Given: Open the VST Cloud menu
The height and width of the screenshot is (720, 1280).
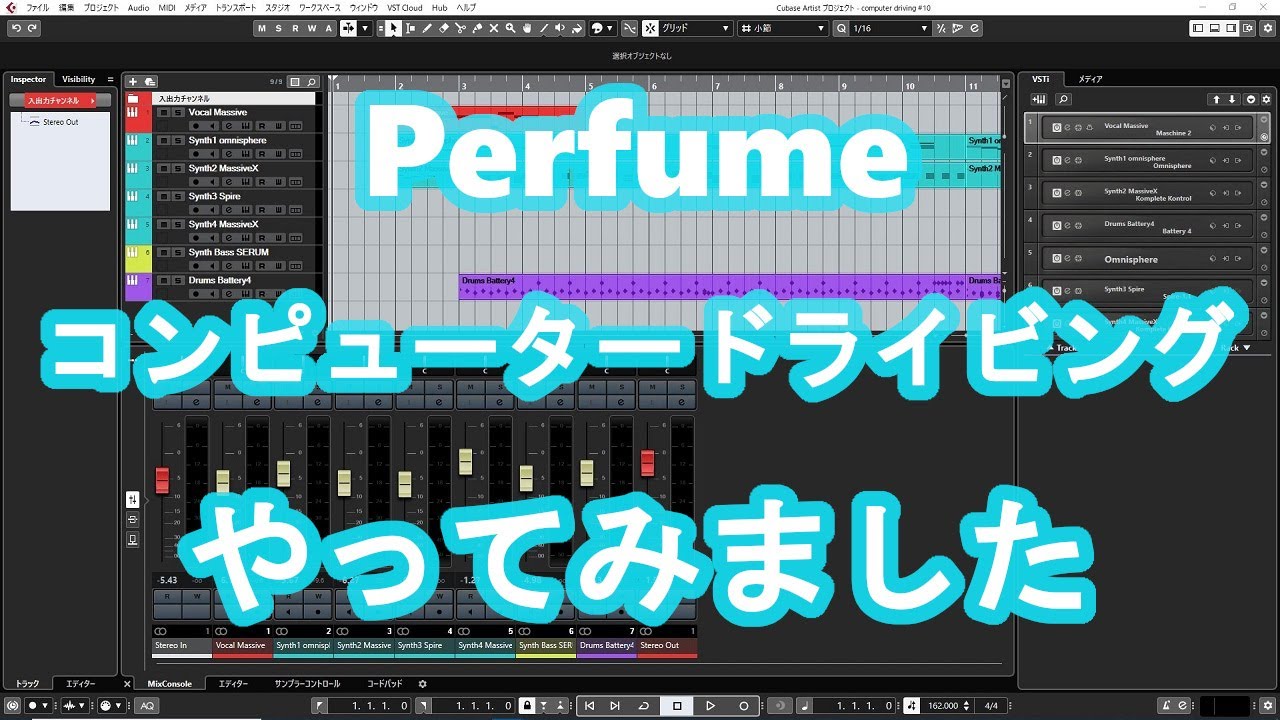Looking at the screenshot, I should 405,7.
